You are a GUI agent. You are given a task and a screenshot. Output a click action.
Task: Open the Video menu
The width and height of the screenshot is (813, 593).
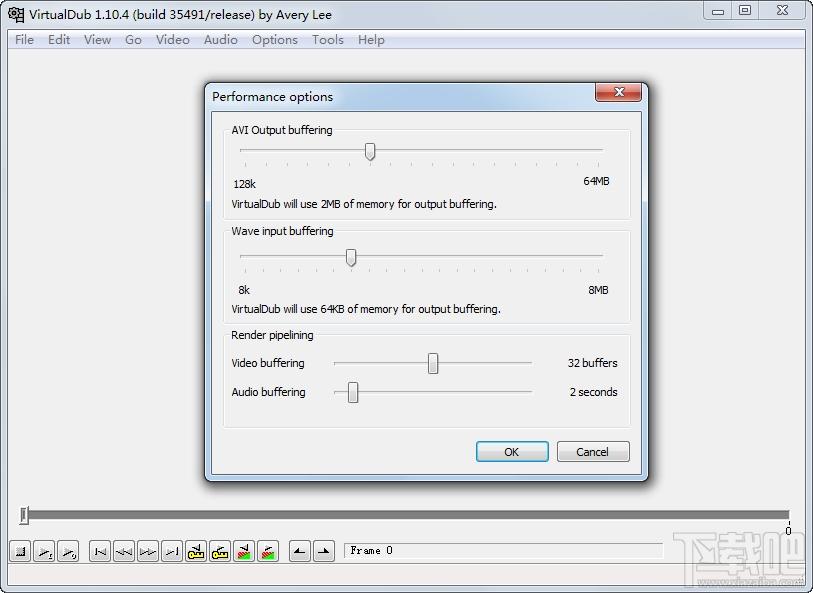(x=173, y=40)
